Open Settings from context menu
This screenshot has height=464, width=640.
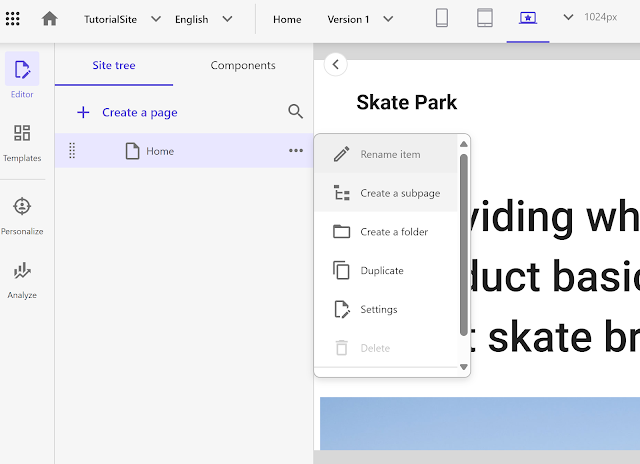(x=386, y=309)
